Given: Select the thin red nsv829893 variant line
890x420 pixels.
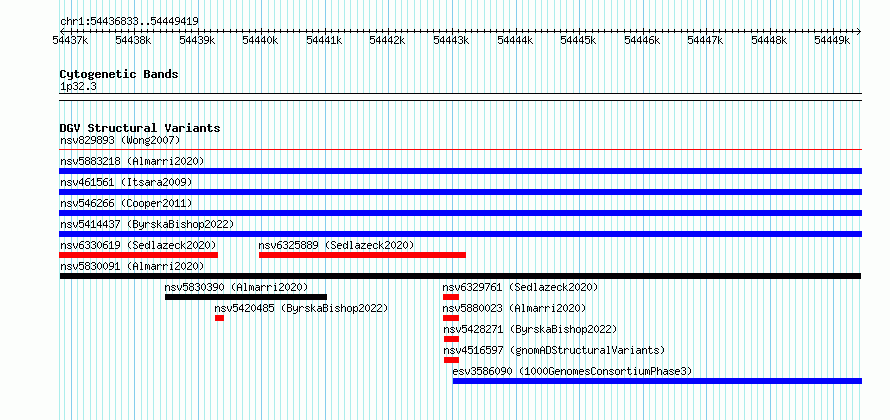Looking at the screenshot, I should point(461,150).
